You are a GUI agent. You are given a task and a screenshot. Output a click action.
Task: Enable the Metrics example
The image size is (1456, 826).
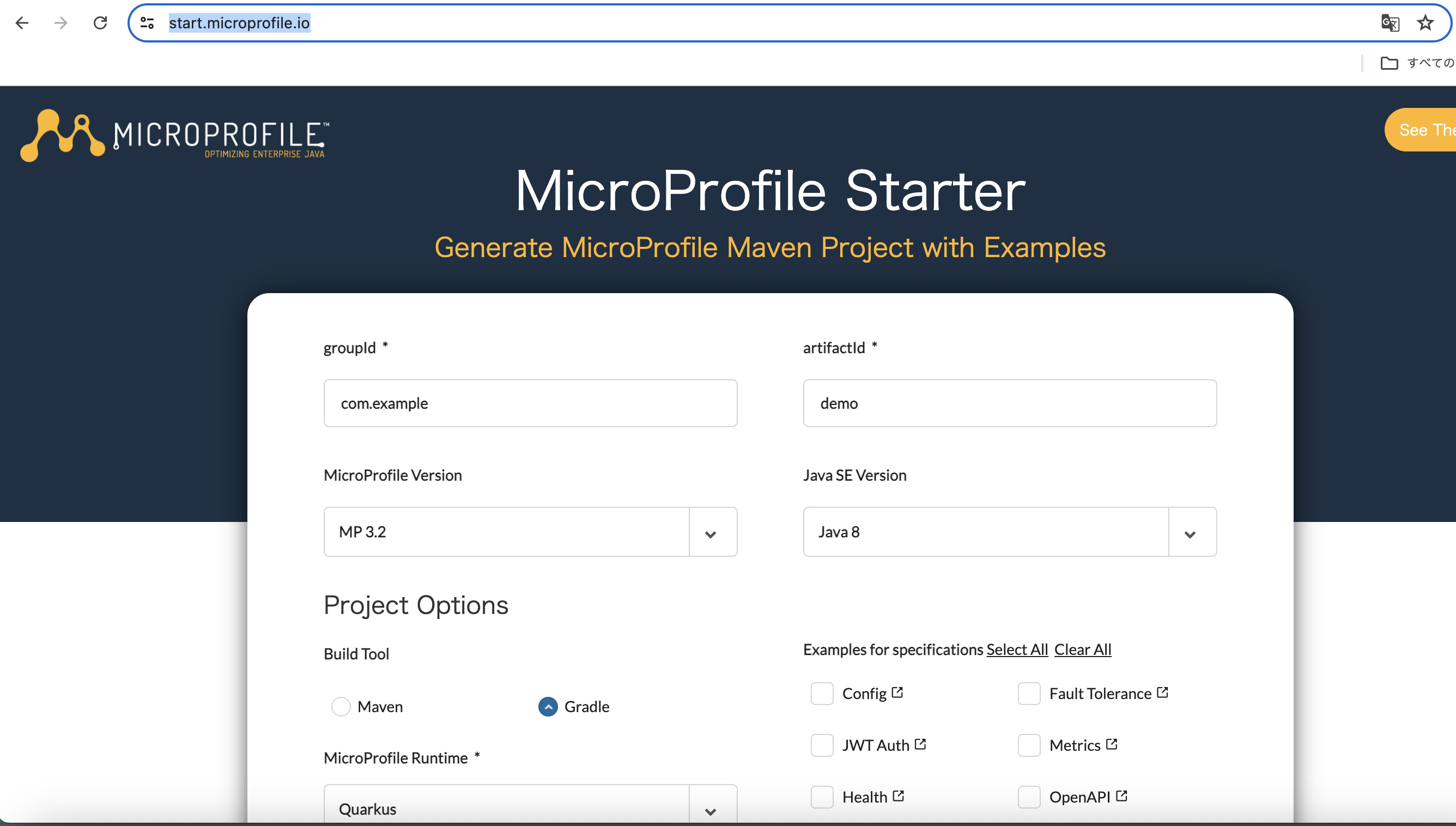(x=1029, y=745)
